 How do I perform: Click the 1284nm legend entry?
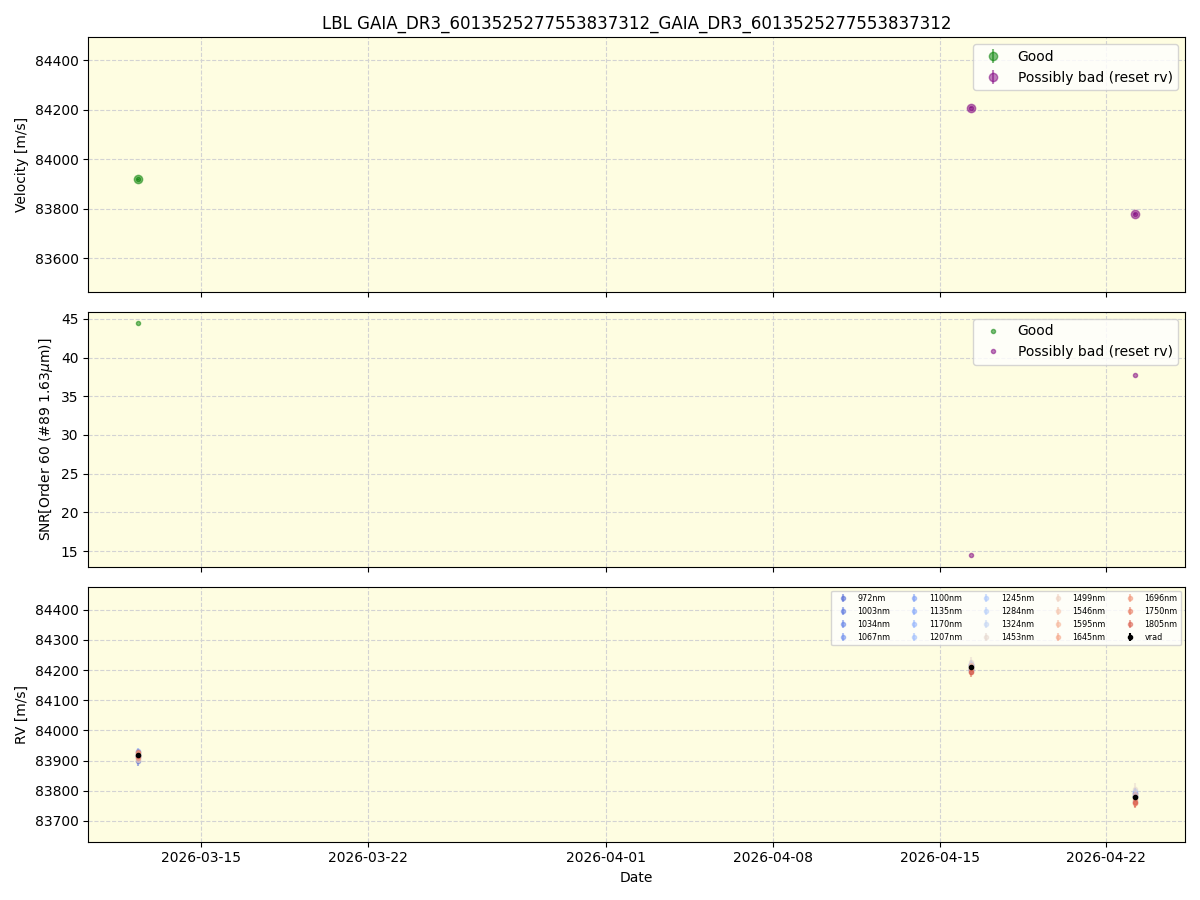tap(1007, 611)
